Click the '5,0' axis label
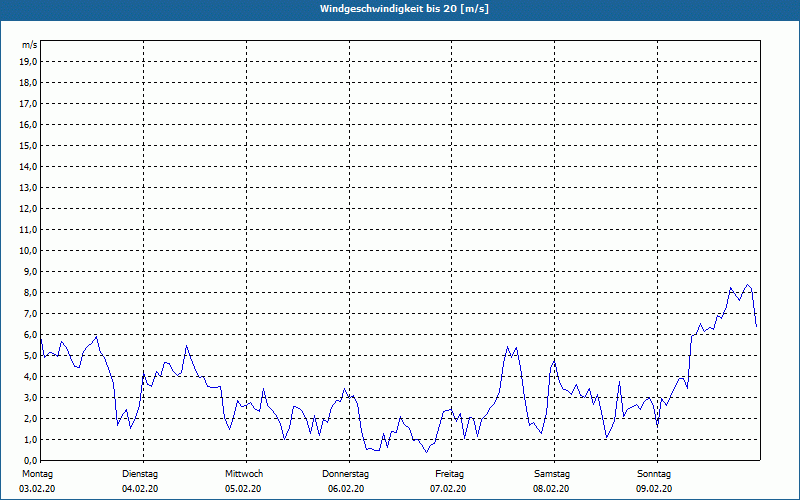 pyautogui.click(x=30, y=355)
